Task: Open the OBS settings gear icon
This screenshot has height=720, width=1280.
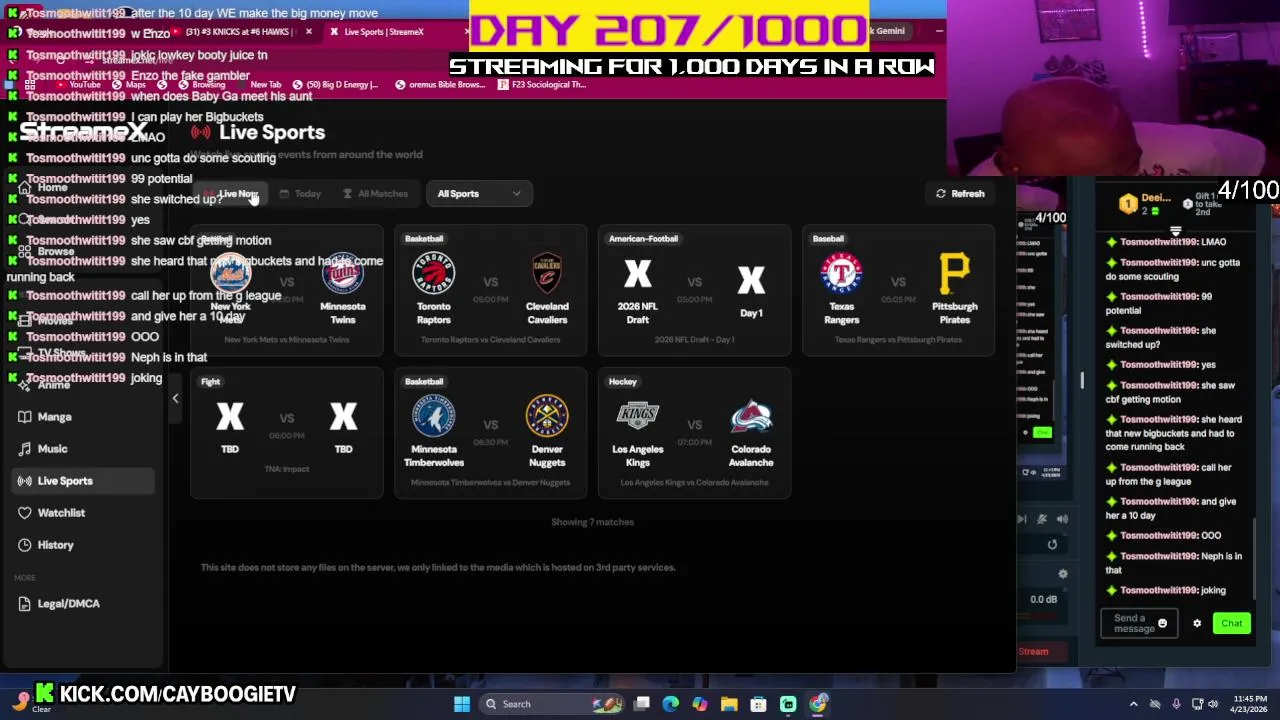Action: [x=1063, y=574]
